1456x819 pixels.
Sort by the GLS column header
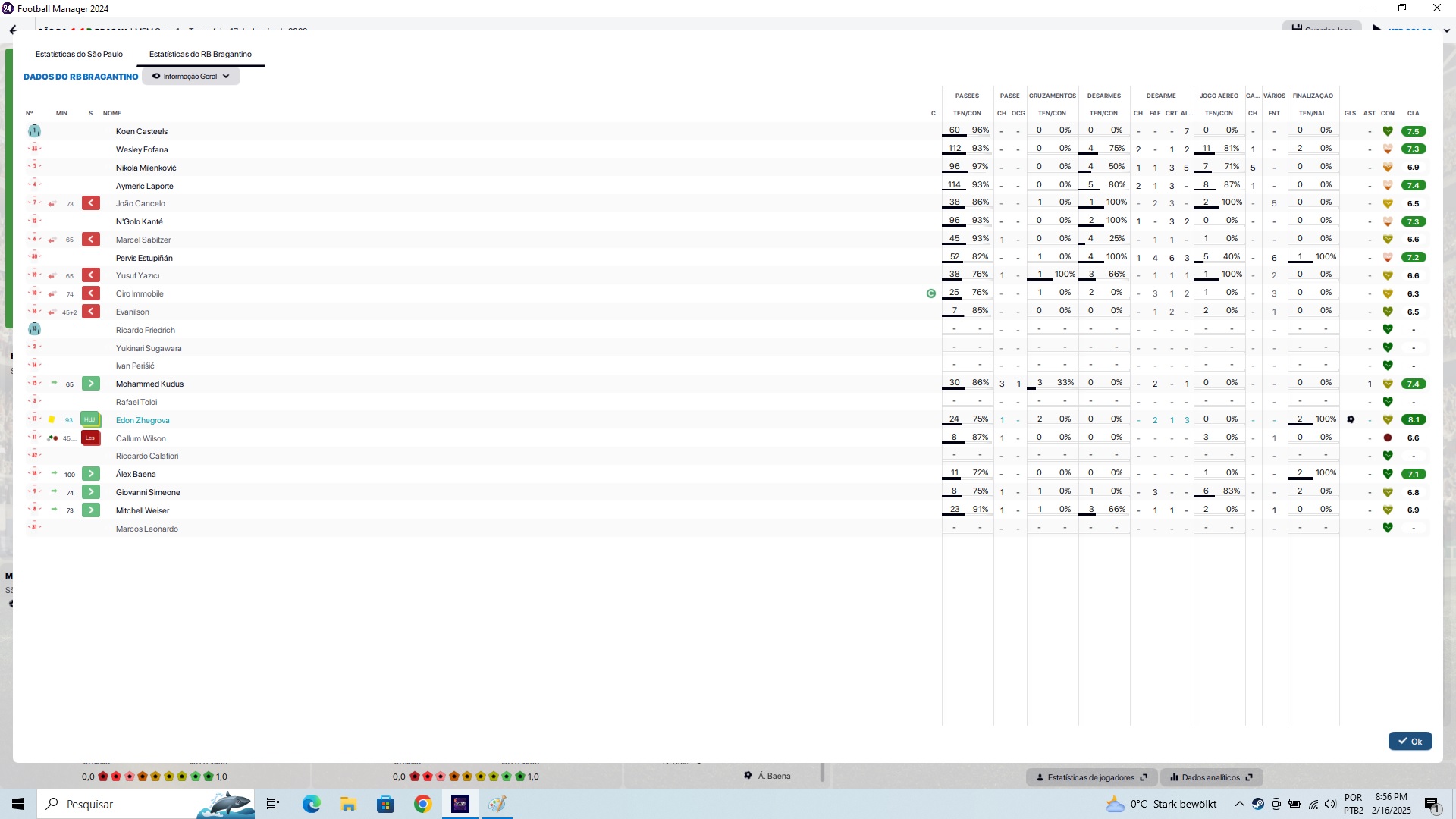tap(1351, 113)
